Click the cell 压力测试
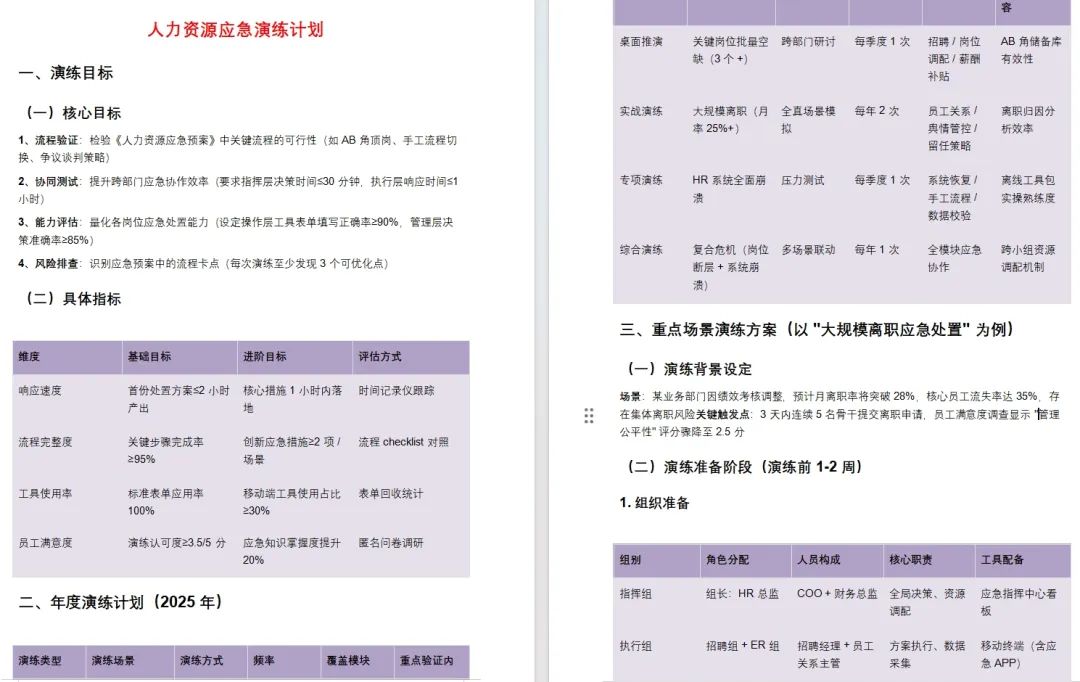This screenshot has width=1080, height=682. click(803, 180)
